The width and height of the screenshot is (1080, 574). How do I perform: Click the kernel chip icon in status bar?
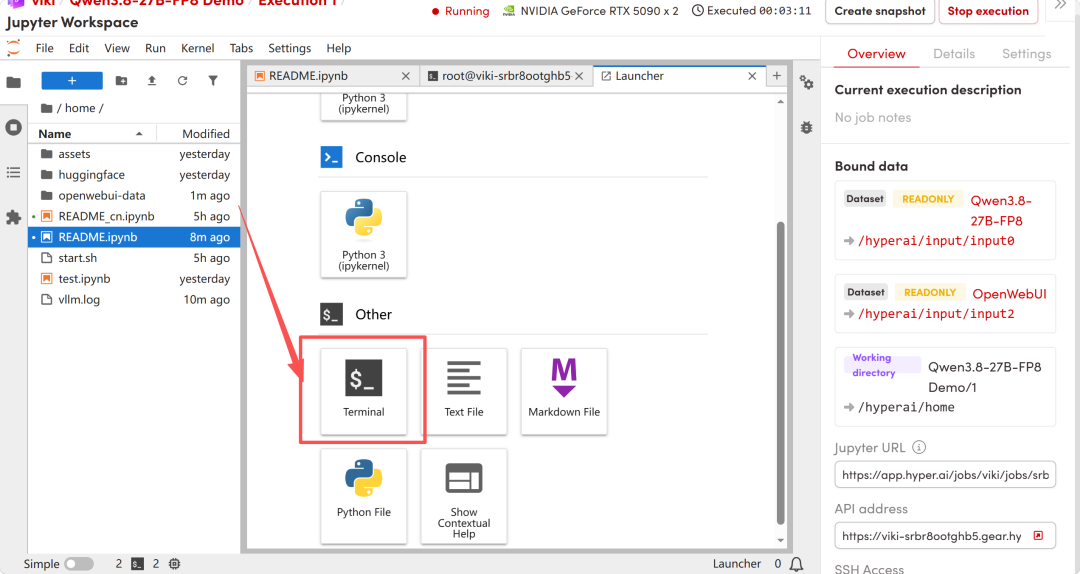pos(175,564)
